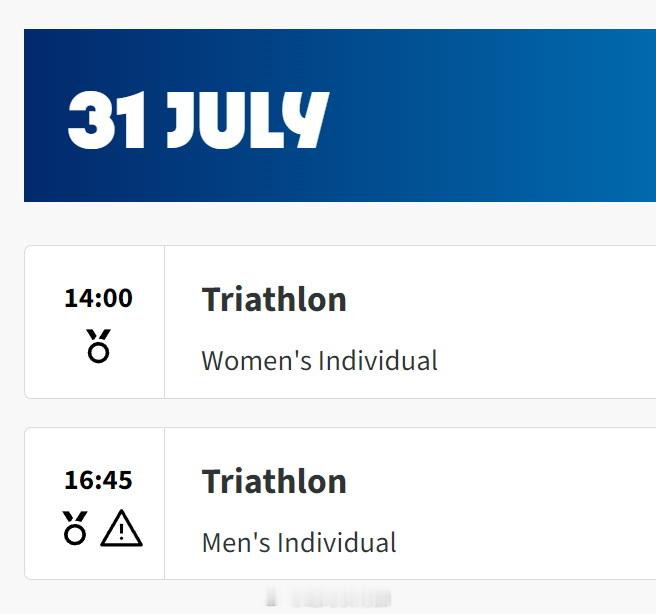656x614 pixels.
Task: Click blank space right of first Triathlon title
Action: pyautogui.click(x=502, y=299)
